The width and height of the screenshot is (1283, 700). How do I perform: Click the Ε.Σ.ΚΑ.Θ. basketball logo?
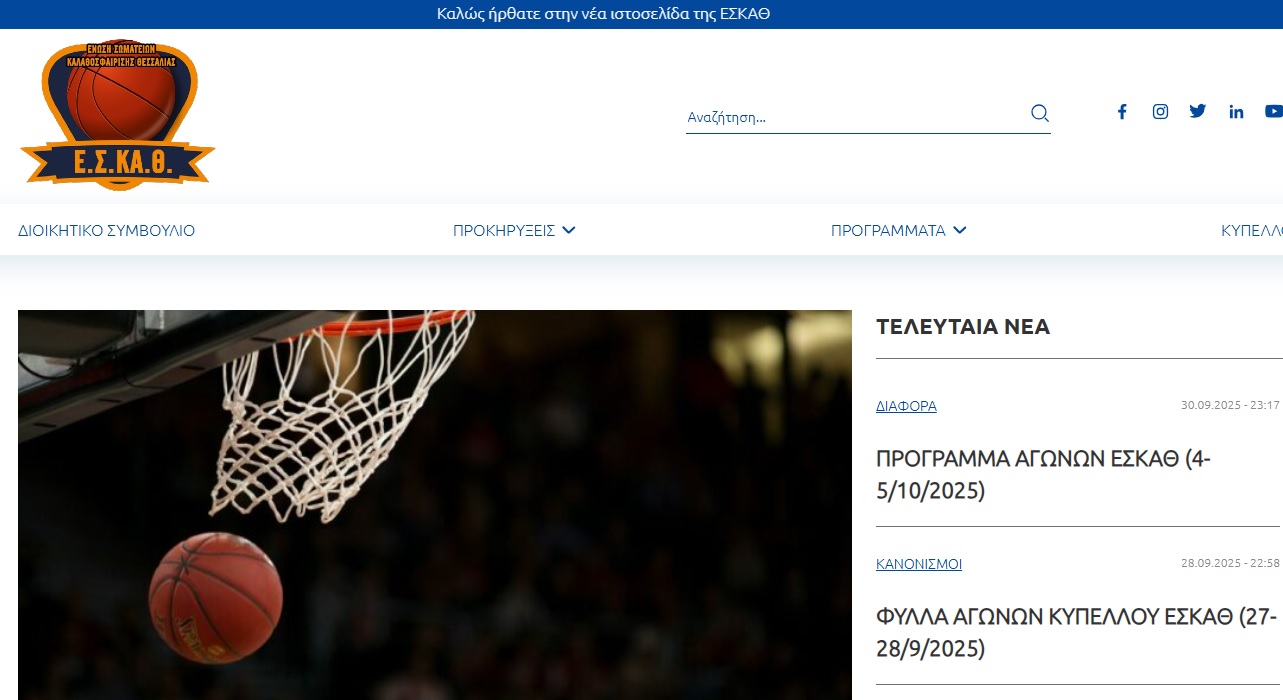pos(118,113)
